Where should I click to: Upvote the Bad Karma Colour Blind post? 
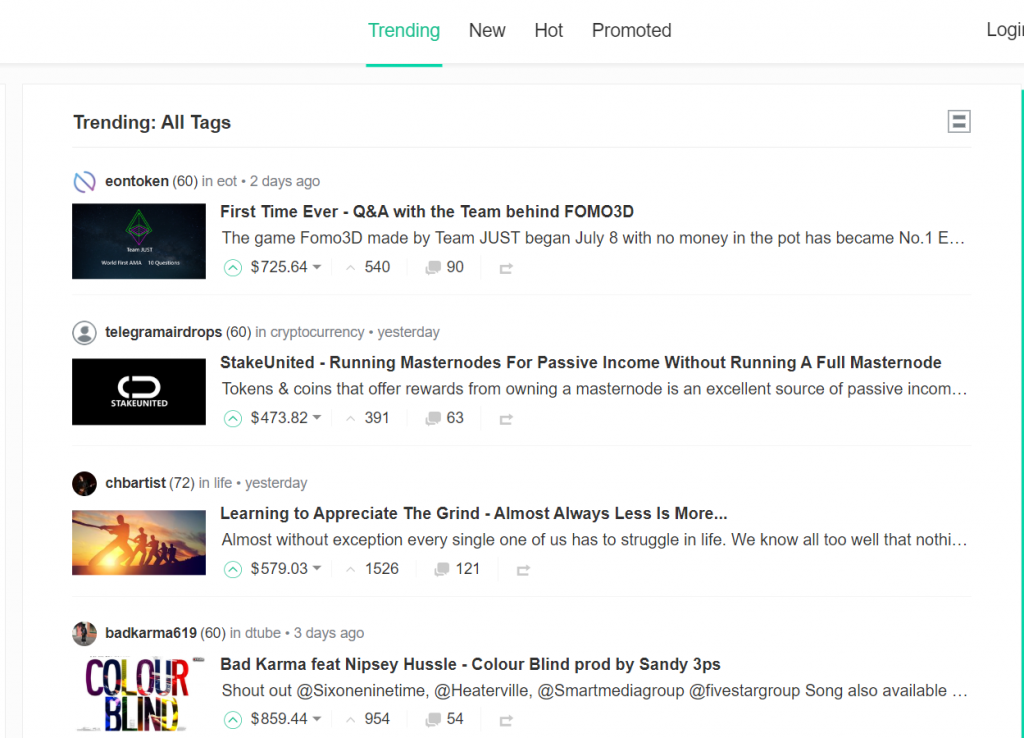click(x=232, y=720)
